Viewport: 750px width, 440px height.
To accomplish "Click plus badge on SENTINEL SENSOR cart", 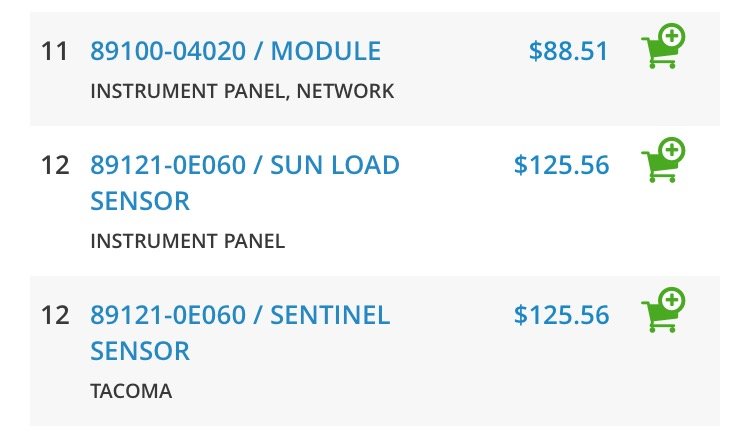I will 672,300.
